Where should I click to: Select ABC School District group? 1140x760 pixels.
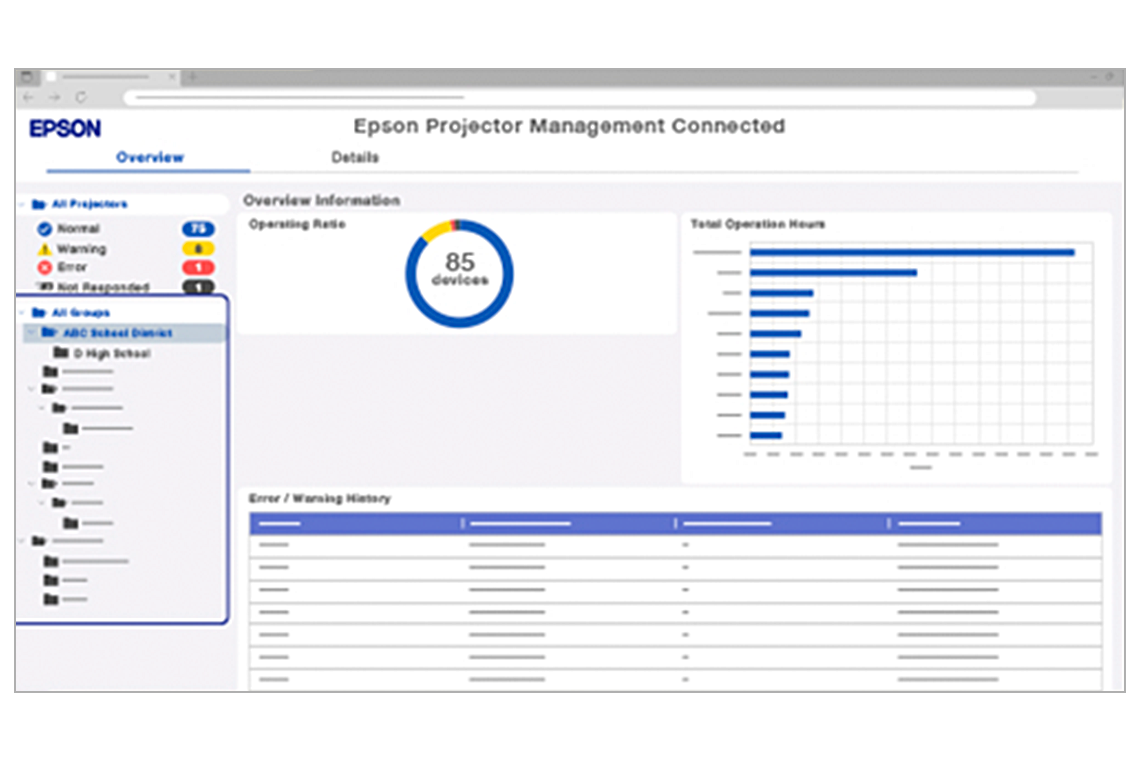pyautogui.click(x=118, y=333)
